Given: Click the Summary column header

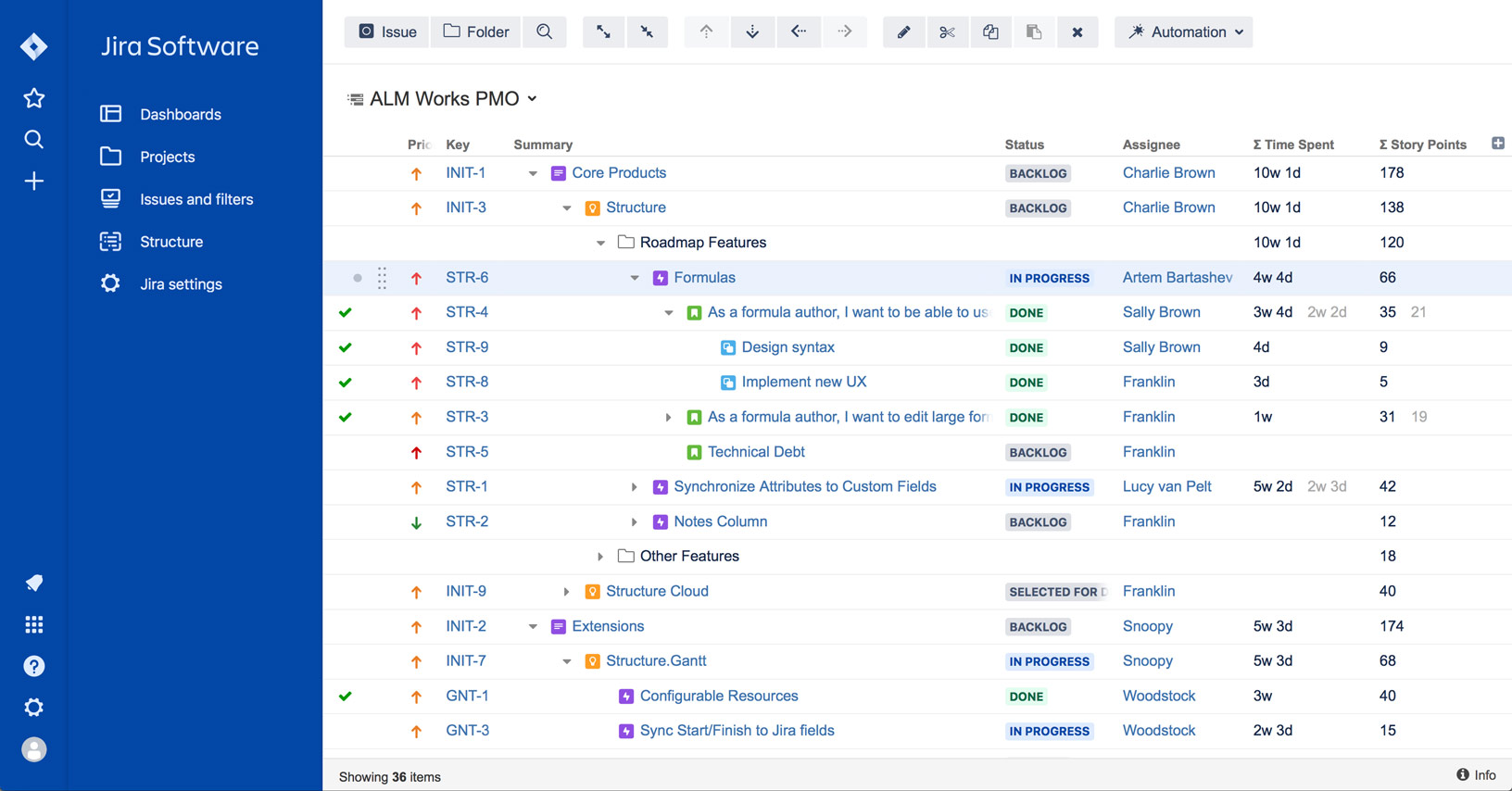Looking at the screenshot, I should click(543, 144).
